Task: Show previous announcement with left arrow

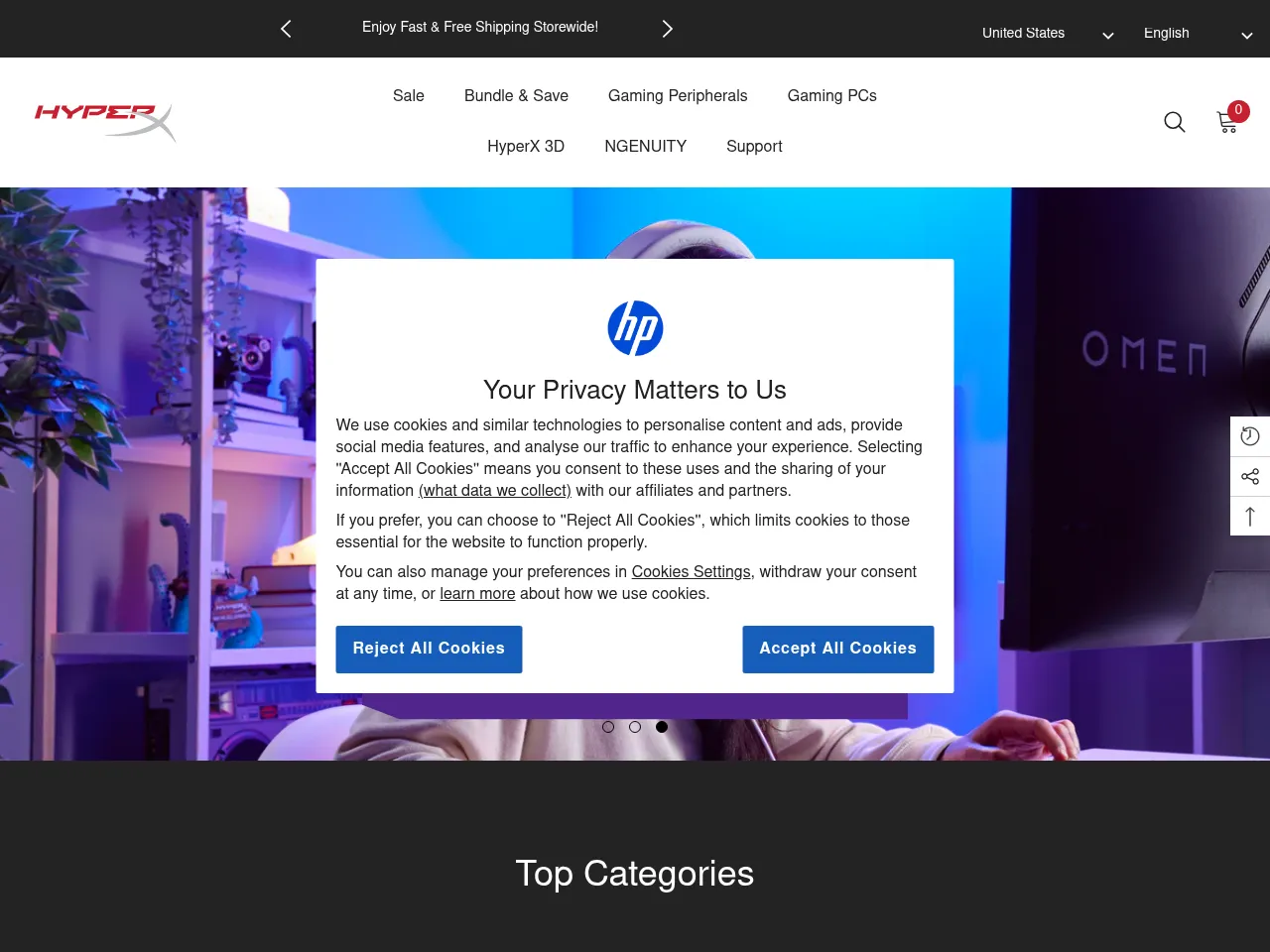Action: [x=286, y=29]
